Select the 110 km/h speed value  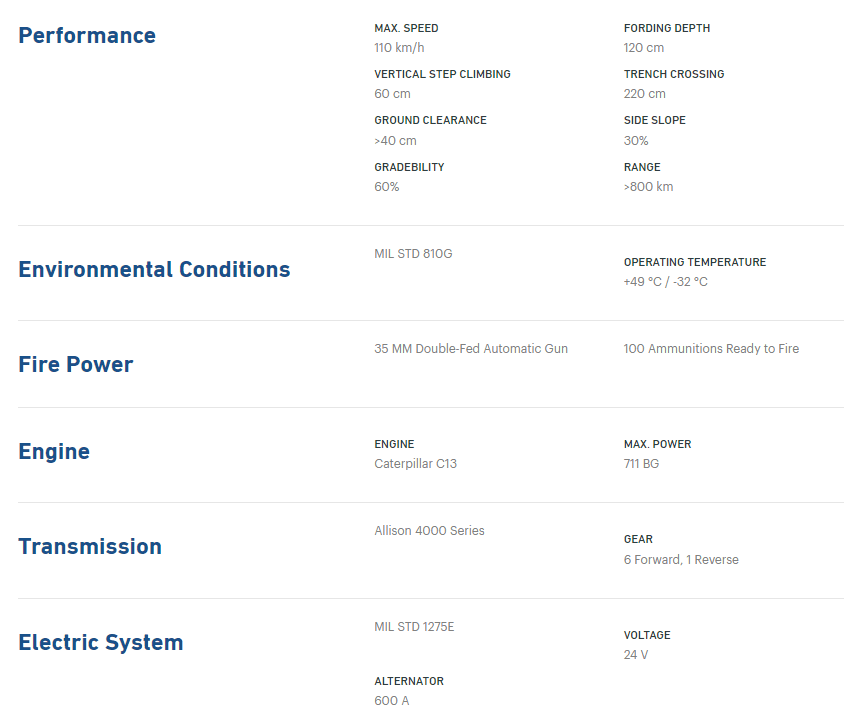click(x=399, y=48)
